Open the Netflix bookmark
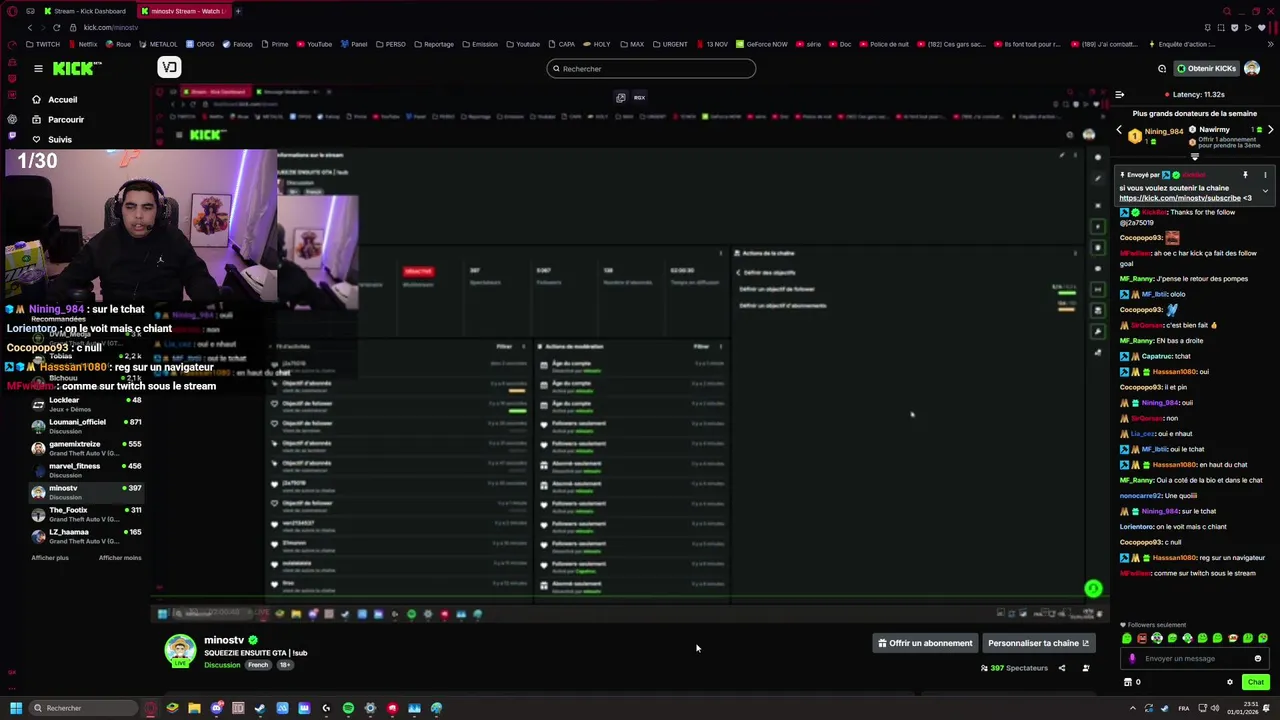 82,44
